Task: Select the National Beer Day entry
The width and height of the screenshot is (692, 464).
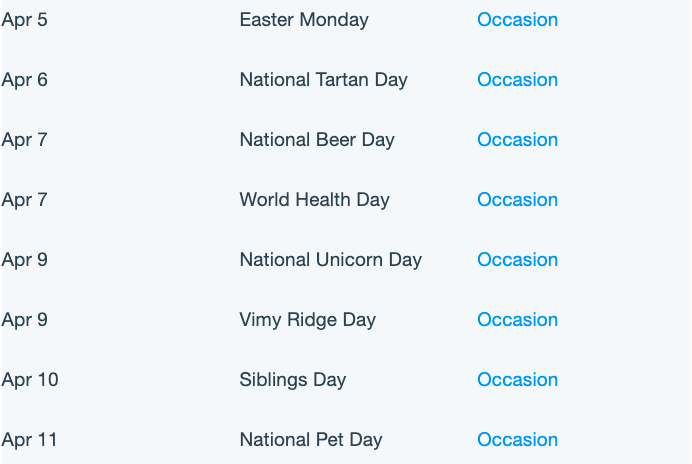Action: pyautogui.click(x=317, y=140)
